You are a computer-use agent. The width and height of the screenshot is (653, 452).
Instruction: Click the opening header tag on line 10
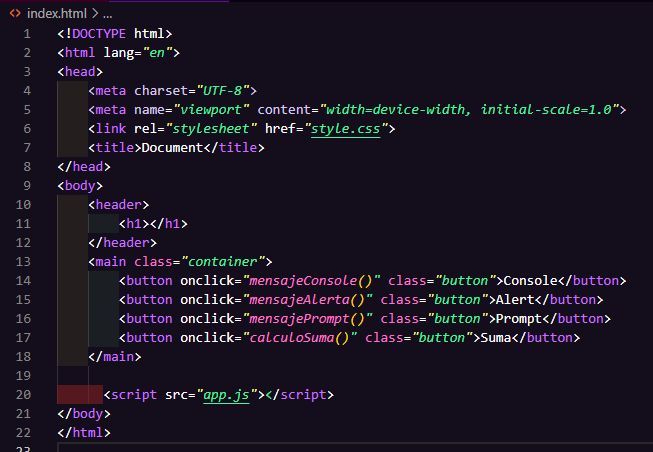(x=118, y=205)
